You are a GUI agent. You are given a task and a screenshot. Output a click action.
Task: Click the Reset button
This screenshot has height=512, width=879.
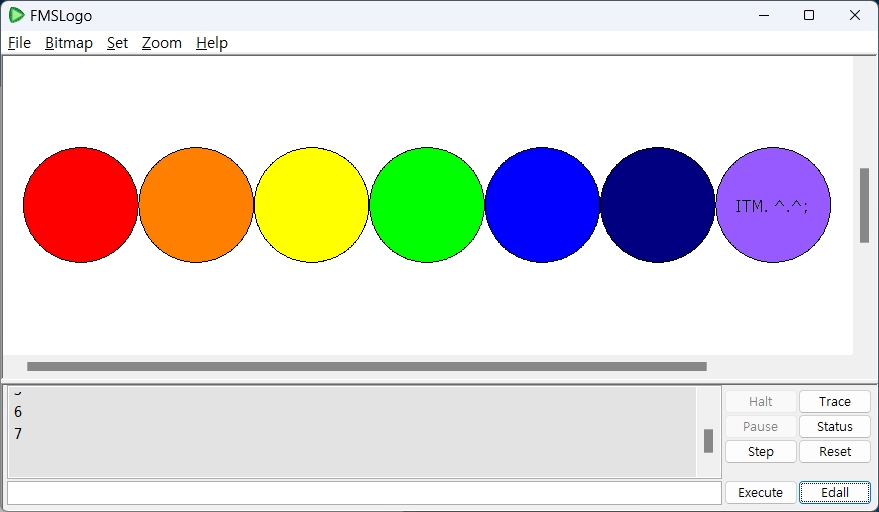coord(835,451)
